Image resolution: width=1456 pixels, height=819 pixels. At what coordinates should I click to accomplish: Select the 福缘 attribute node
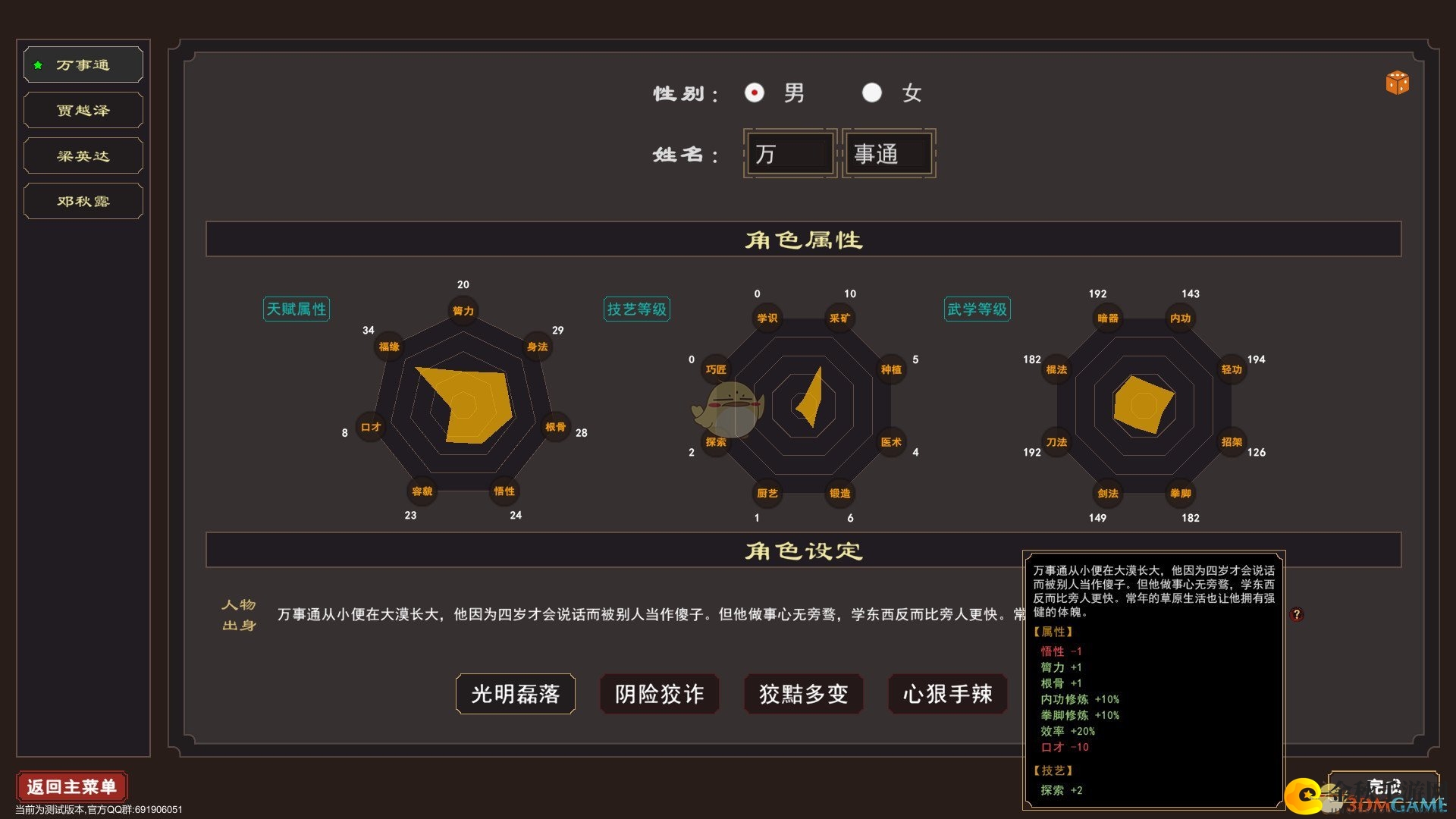[x=389, y=347]
